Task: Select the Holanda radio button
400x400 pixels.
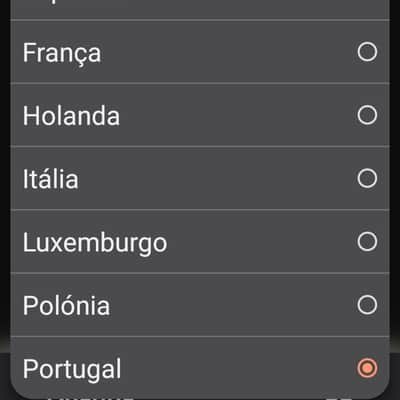Action: (367, 115)
